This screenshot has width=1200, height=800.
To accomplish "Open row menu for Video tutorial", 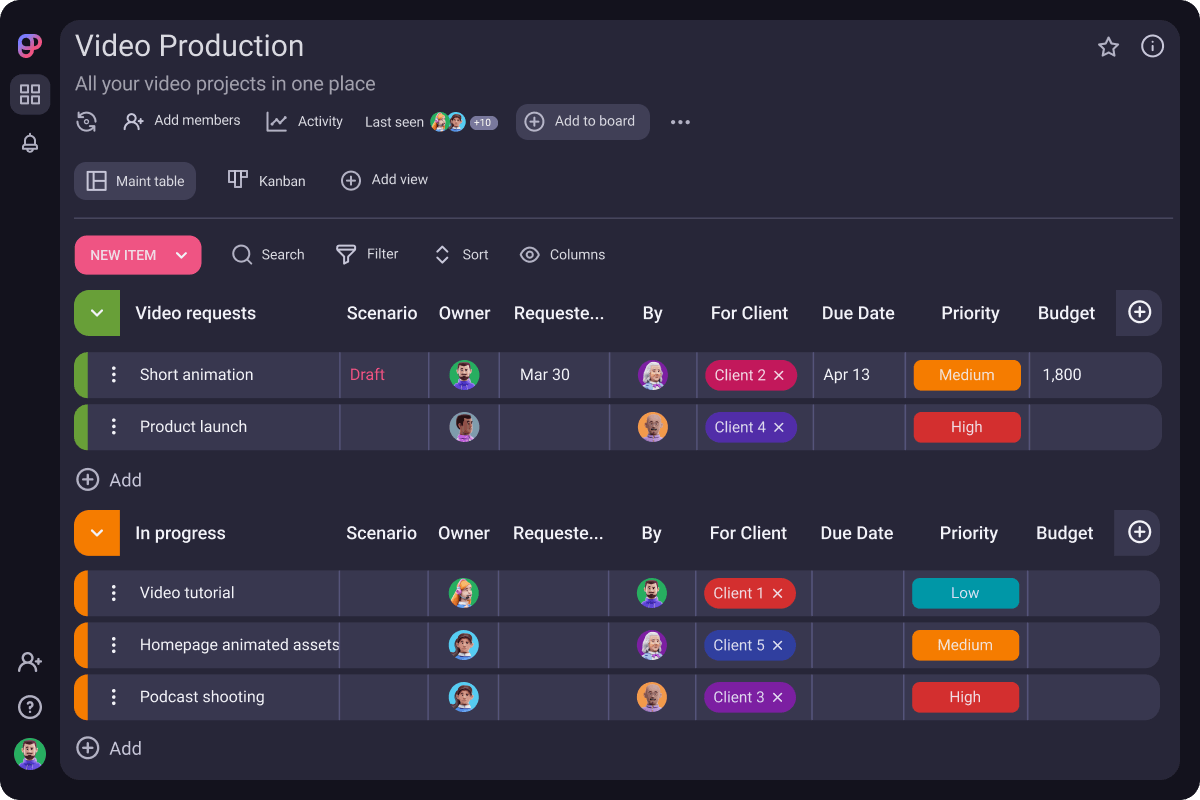I will coord(114,593).
